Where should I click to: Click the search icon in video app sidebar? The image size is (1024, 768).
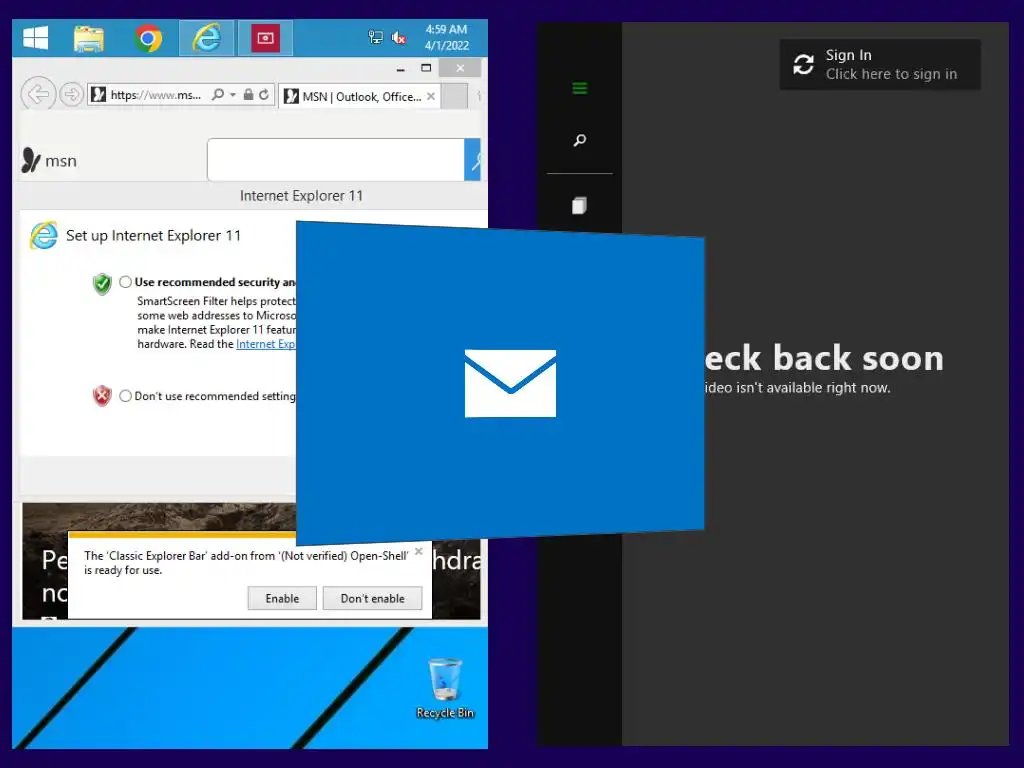pos(579,140)
